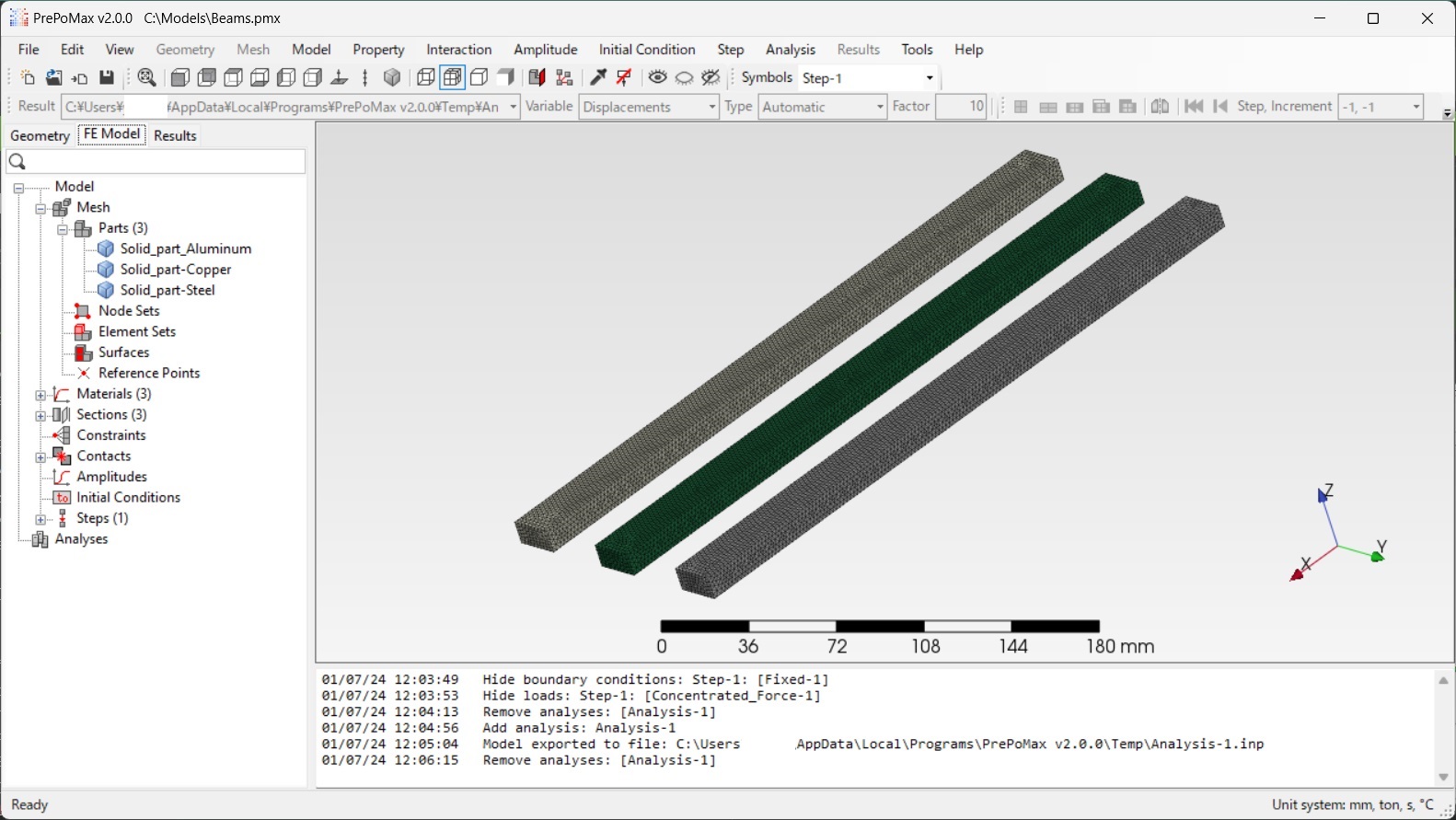The image size is (1456, 820).
Task: Open the Interaction menu
Action: [458, 50]
